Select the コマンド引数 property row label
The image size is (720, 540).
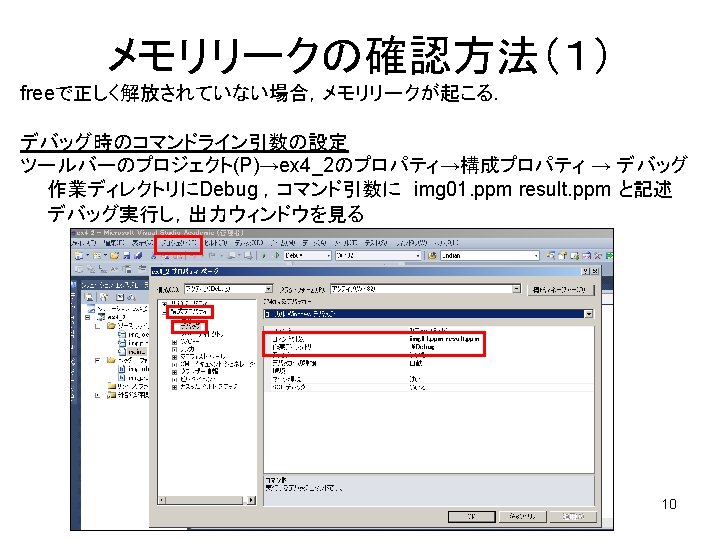point(288,339)
